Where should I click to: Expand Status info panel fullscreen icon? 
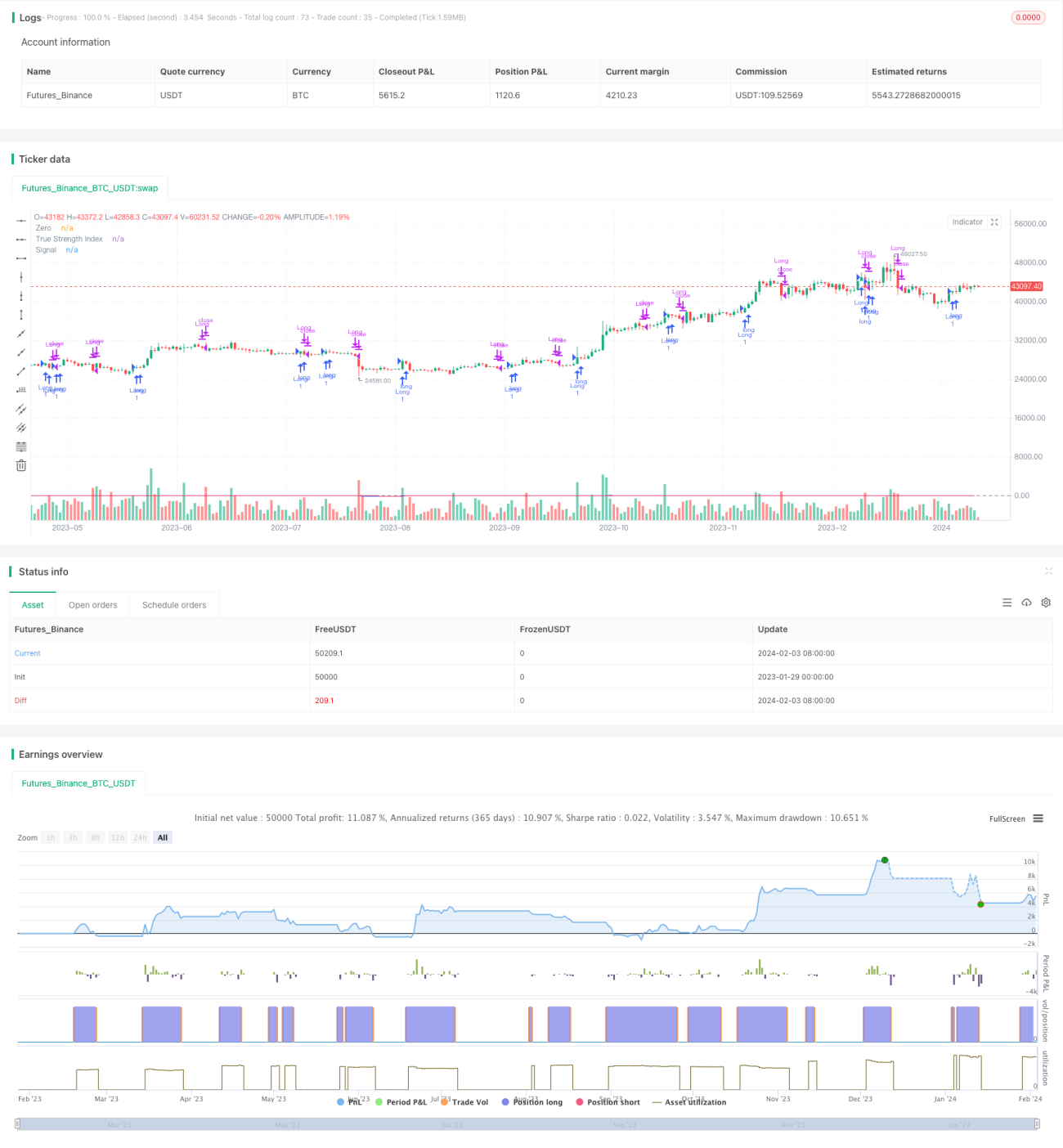pyautogui.click(x=1049, y=572)
